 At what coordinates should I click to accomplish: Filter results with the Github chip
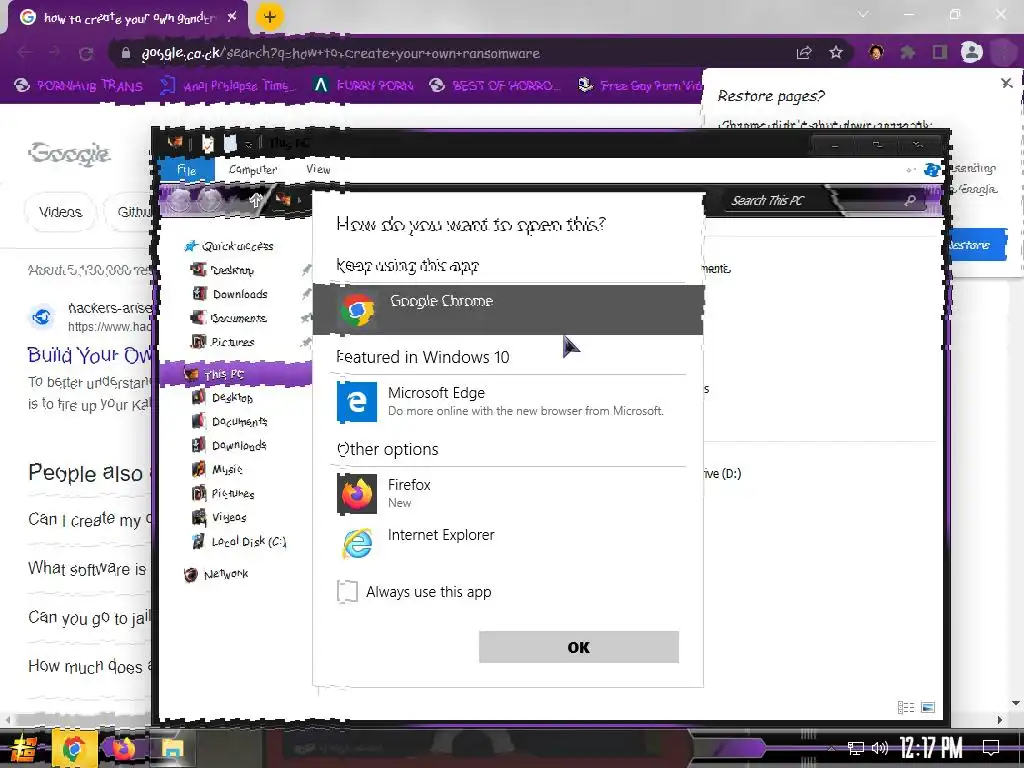click(x=129, y=212)
